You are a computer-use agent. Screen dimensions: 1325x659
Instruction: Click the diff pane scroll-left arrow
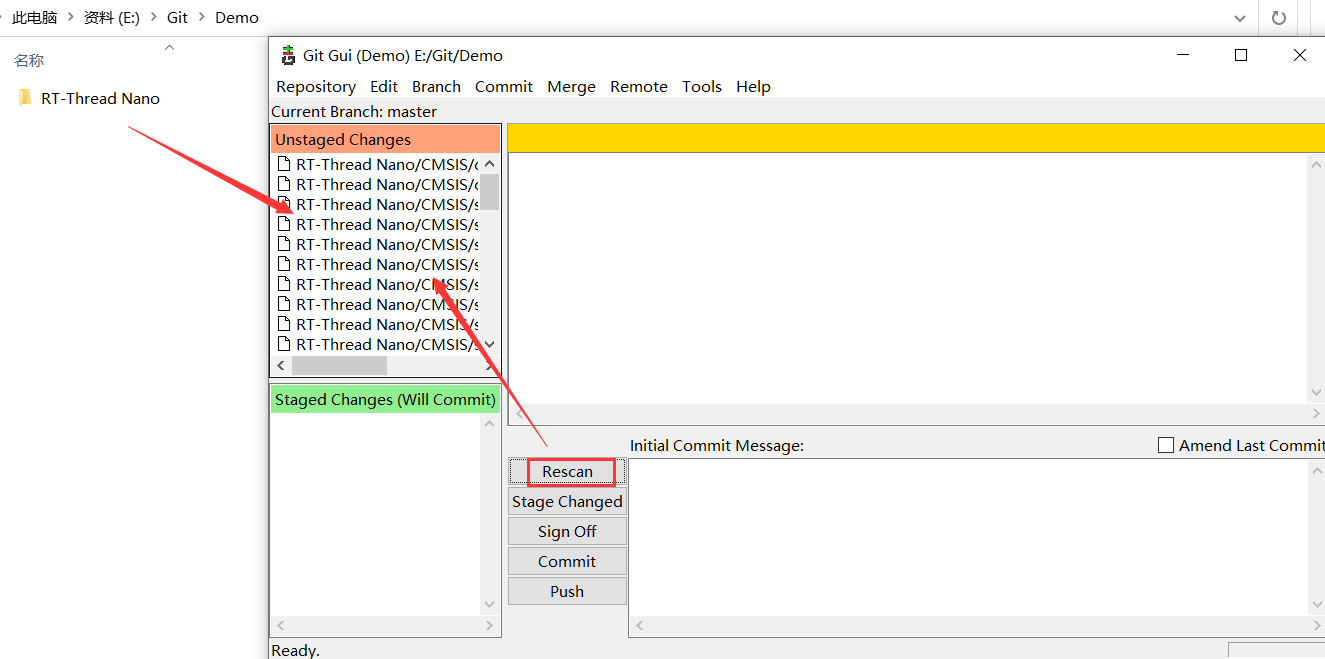point(519,414)
